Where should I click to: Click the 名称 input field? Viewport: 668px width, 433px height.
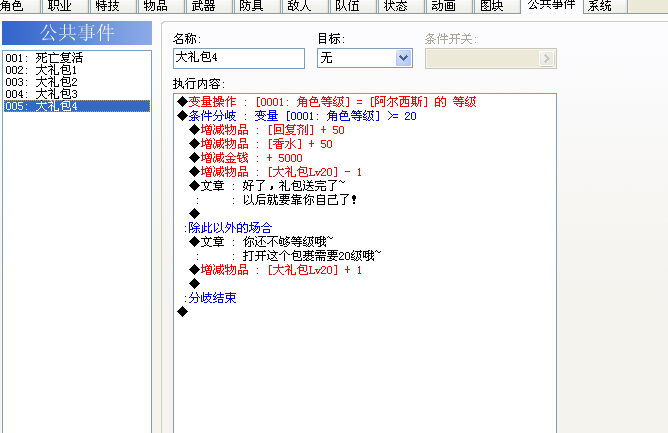(x=239, y=58)
